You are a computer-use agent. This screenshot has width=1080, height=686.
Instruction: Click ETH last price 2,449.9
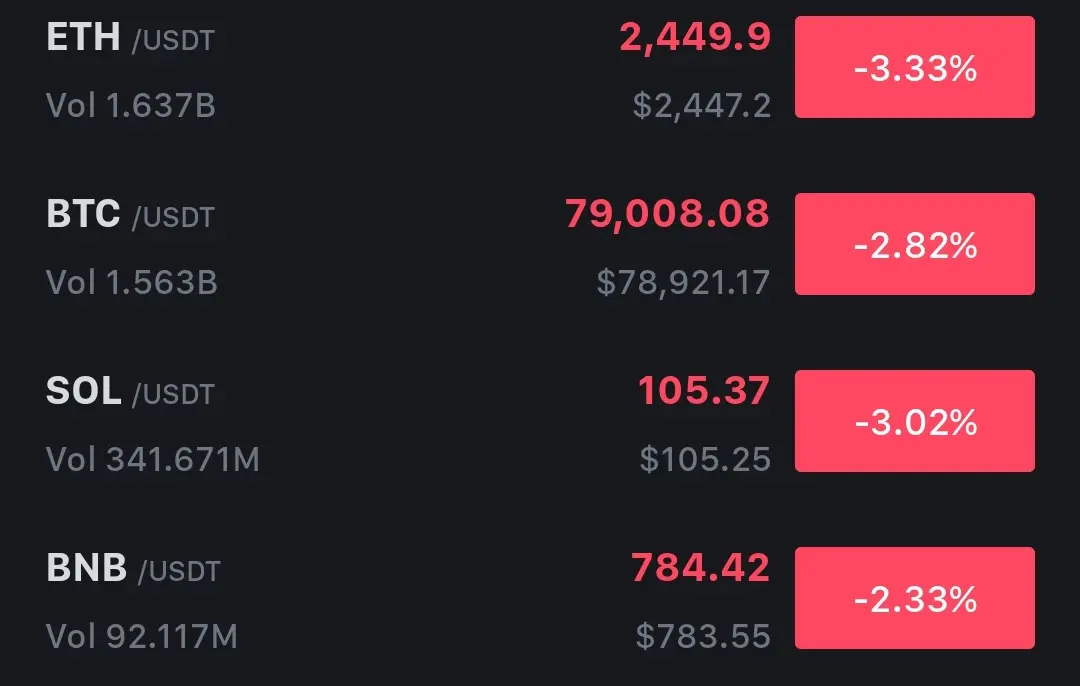click(695, 38)
